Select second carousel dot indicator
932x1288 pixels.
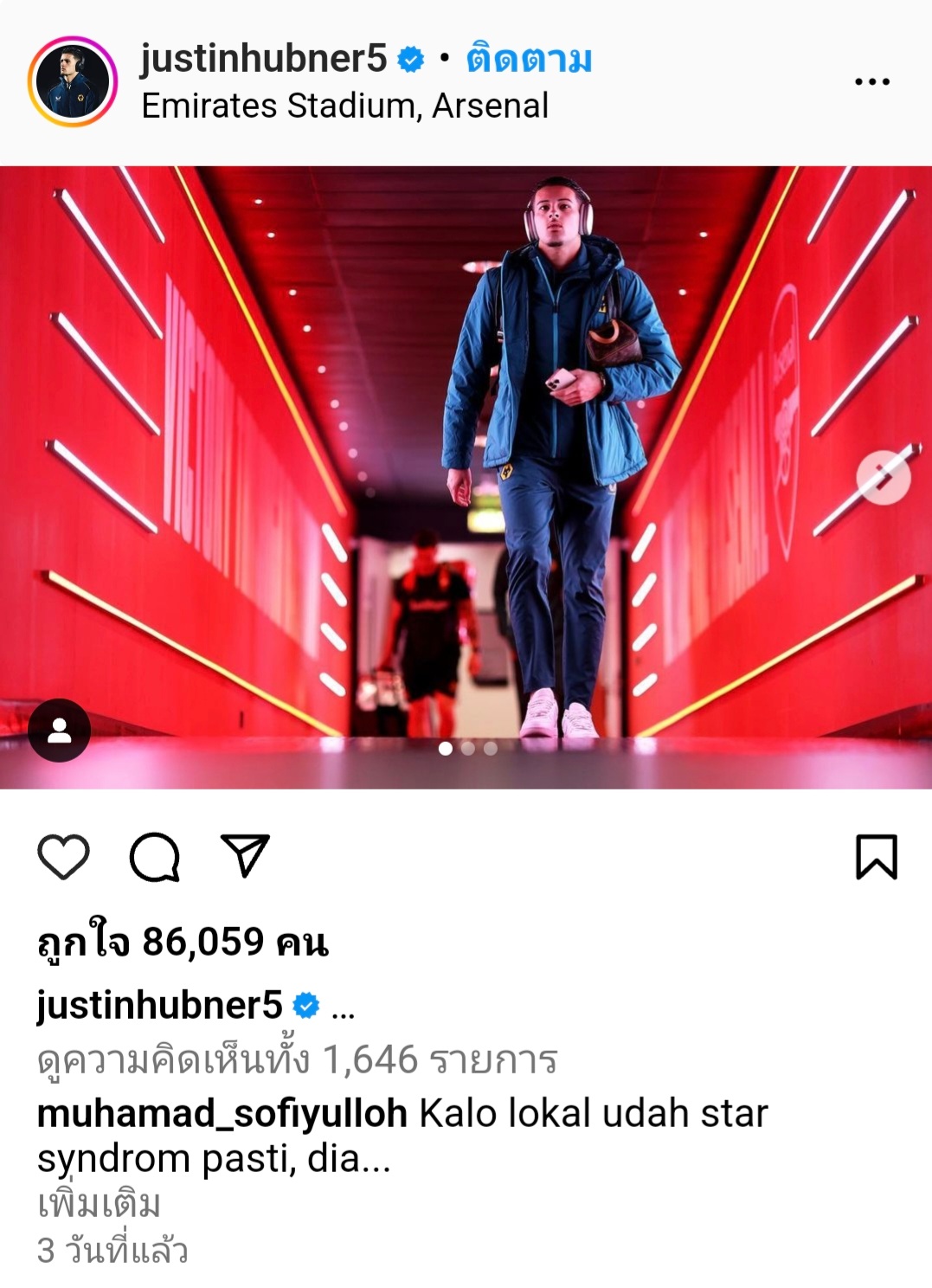(468, 749)
